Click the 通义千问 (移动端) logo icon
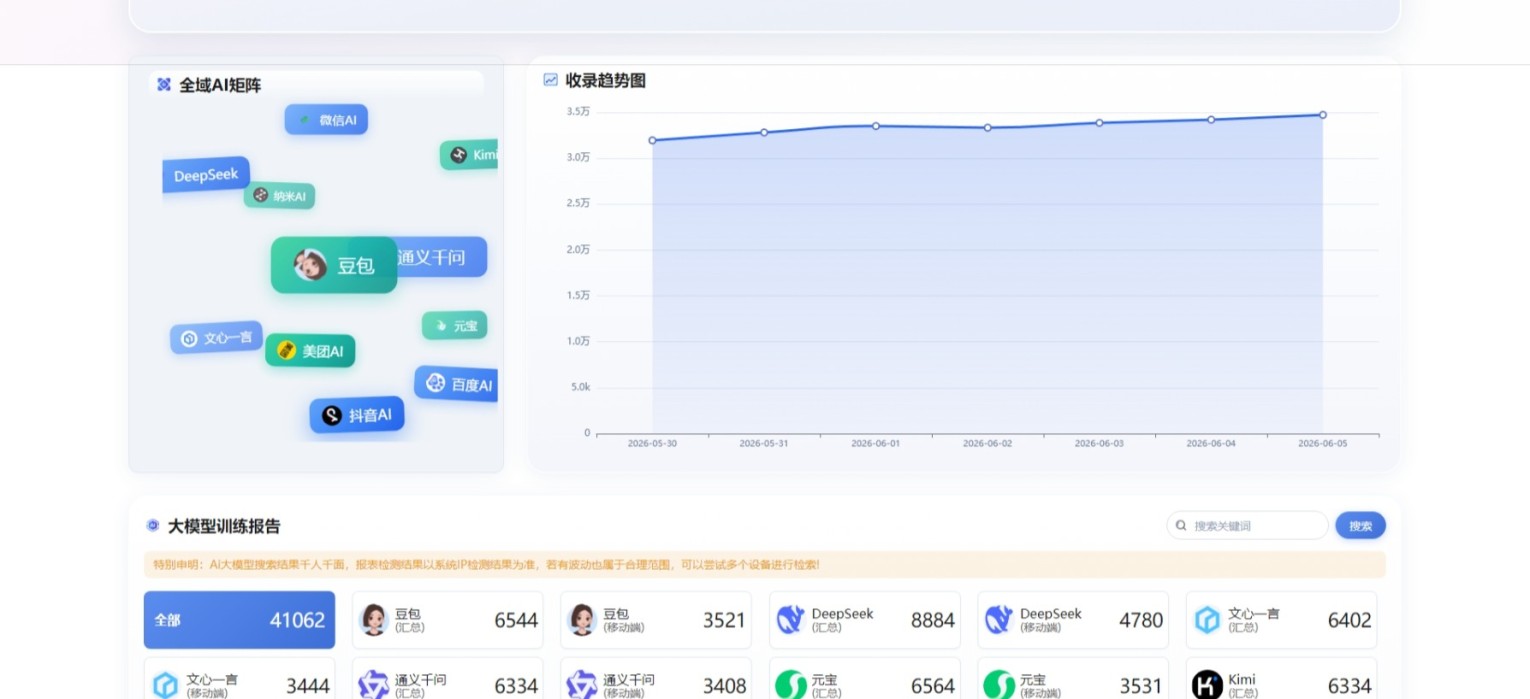This screenshot has width=1530, height=699. [582, 686]
